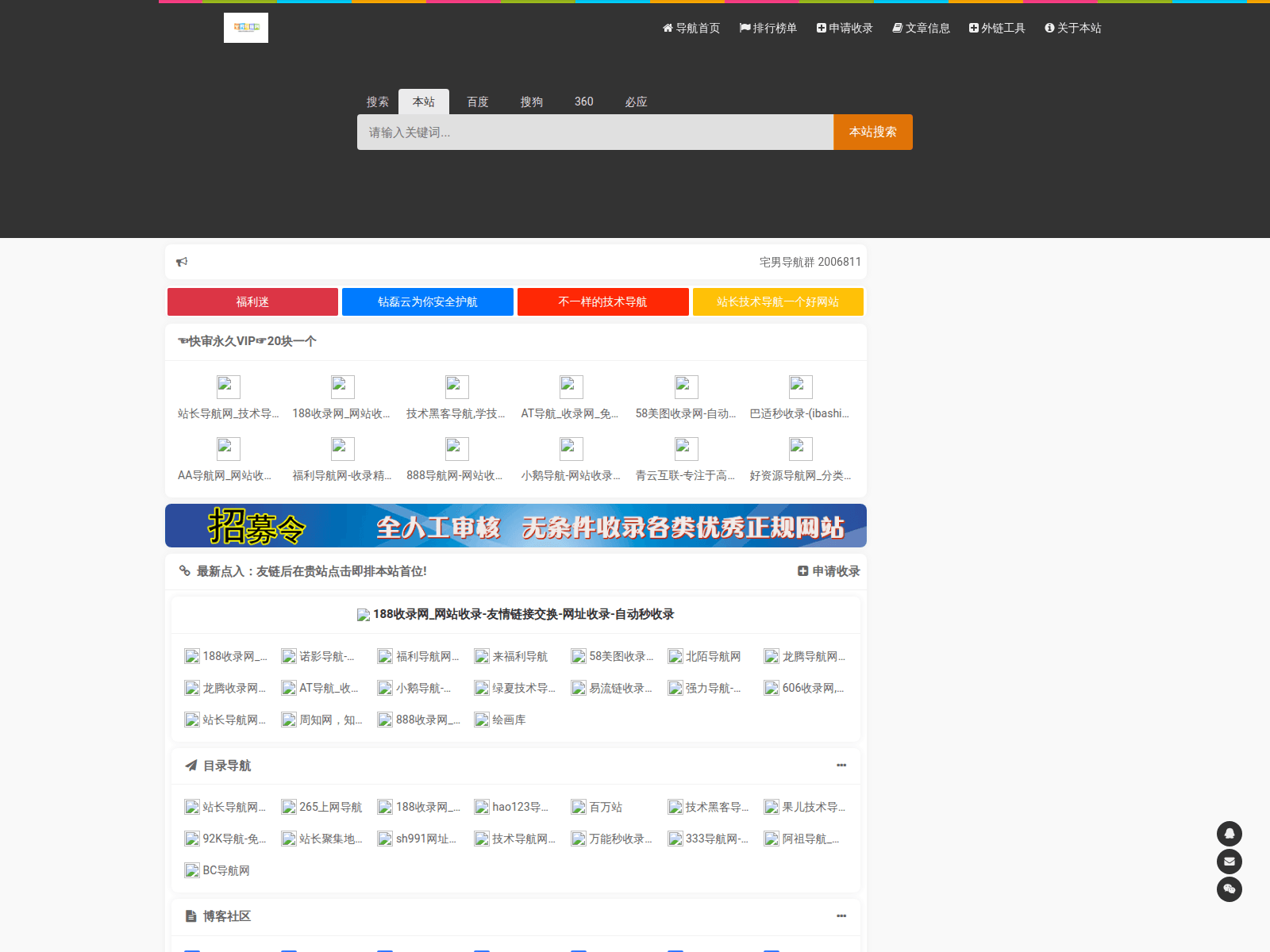Open the 好资源导航网 icon in the VIP section
The width and height of the screenshot is (1270, 952).
click(800, 449)
